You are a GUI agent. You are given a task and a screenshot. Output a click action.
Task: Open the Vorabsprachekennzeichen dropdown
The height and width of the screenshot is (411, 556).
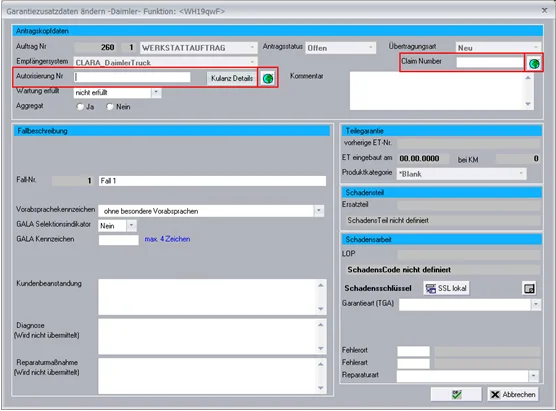tap(319, 211)
